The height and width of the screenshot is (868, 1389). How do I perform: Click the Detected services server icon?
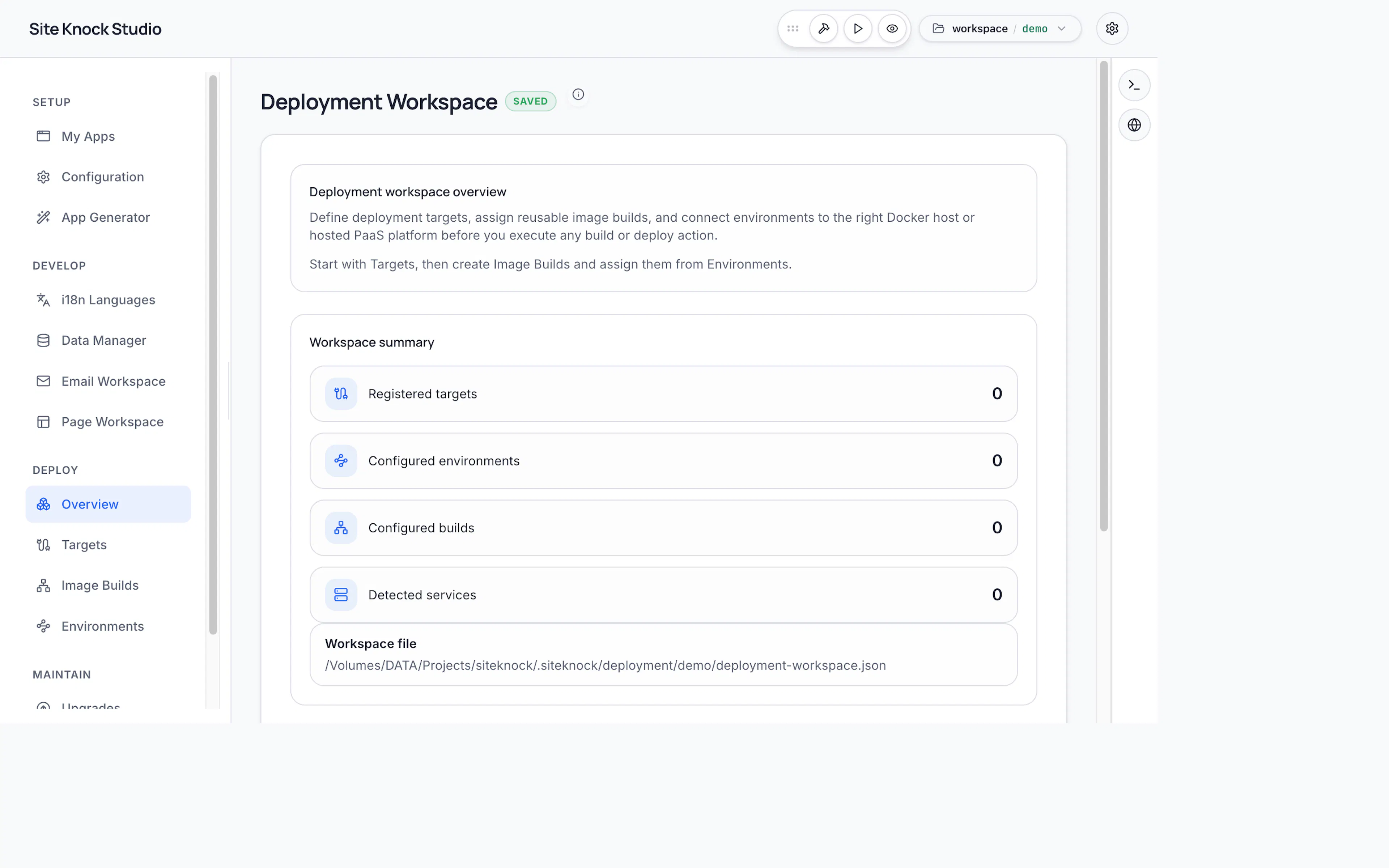[x=341, y=595]
